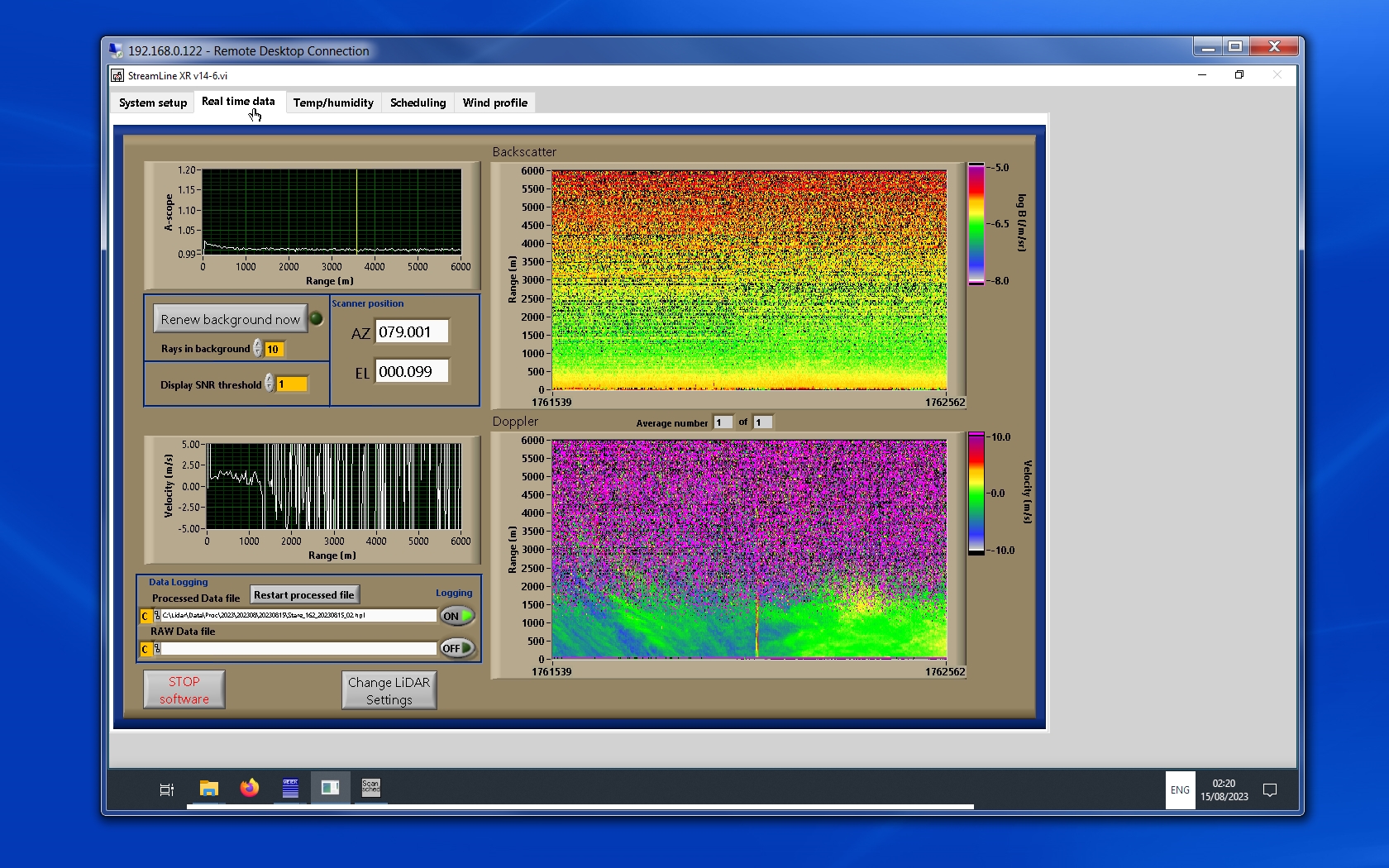Click the RAW Data file path browse icon
This screenshot has height=868, width=1389.
[x=157, y=649]
